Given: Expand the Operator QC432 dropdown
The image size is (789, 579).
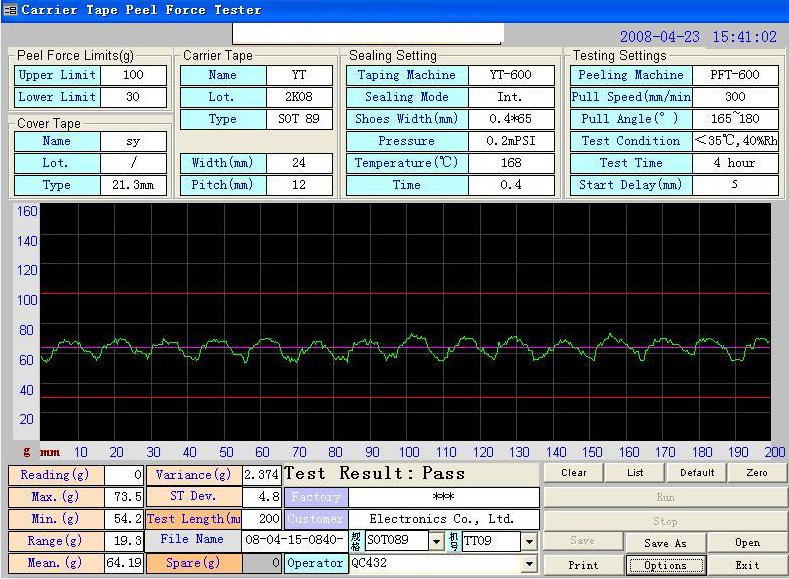Looking at the screenshot, I should point(529,563).
